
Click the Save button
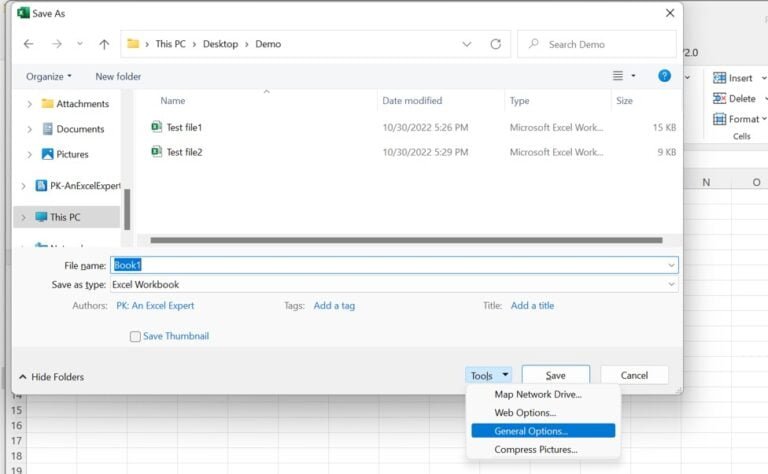pyautogui.click(x=555, y=375)
